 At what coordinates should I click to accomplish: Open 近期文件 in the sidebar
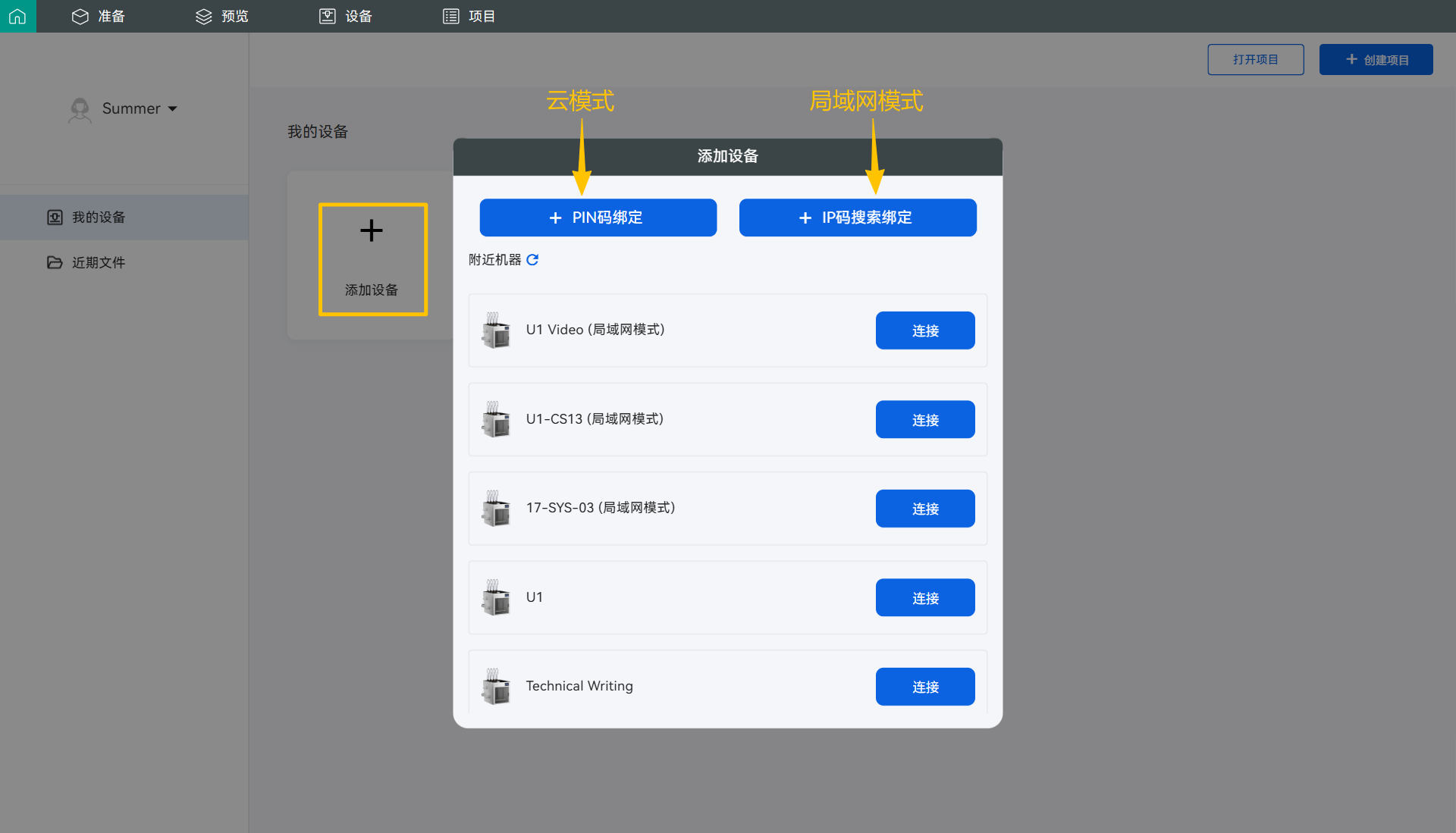(99, 262)
